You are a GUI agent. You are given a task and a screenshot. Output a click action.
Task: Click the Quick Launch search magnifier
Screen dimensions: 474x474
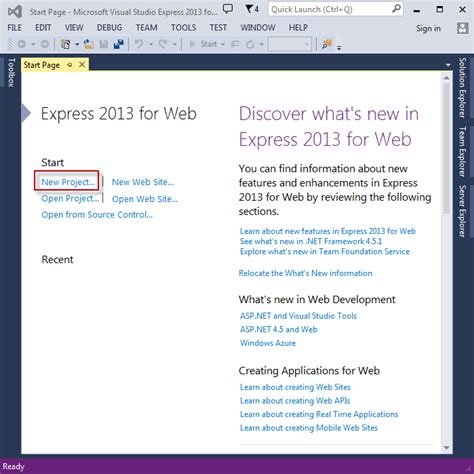tap(396, 9)
